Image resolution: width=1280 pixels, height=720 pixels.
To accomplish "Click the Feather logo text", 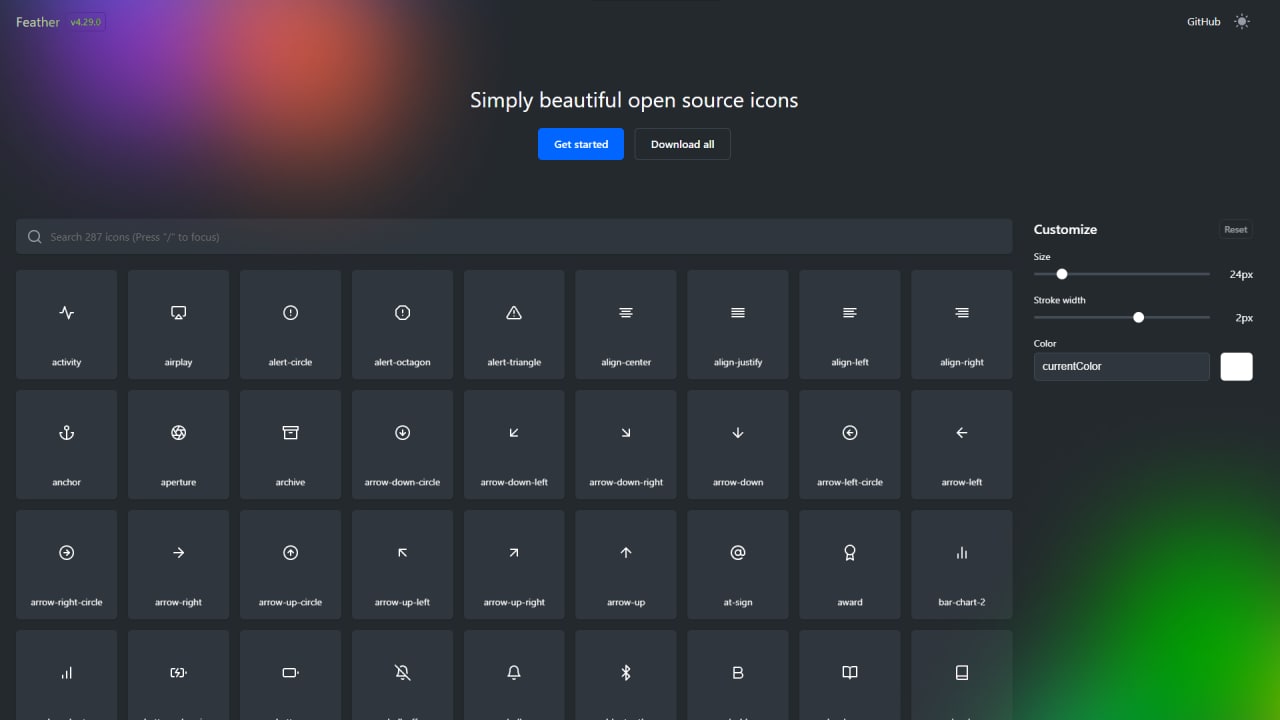I will click(x=38, y=21).
